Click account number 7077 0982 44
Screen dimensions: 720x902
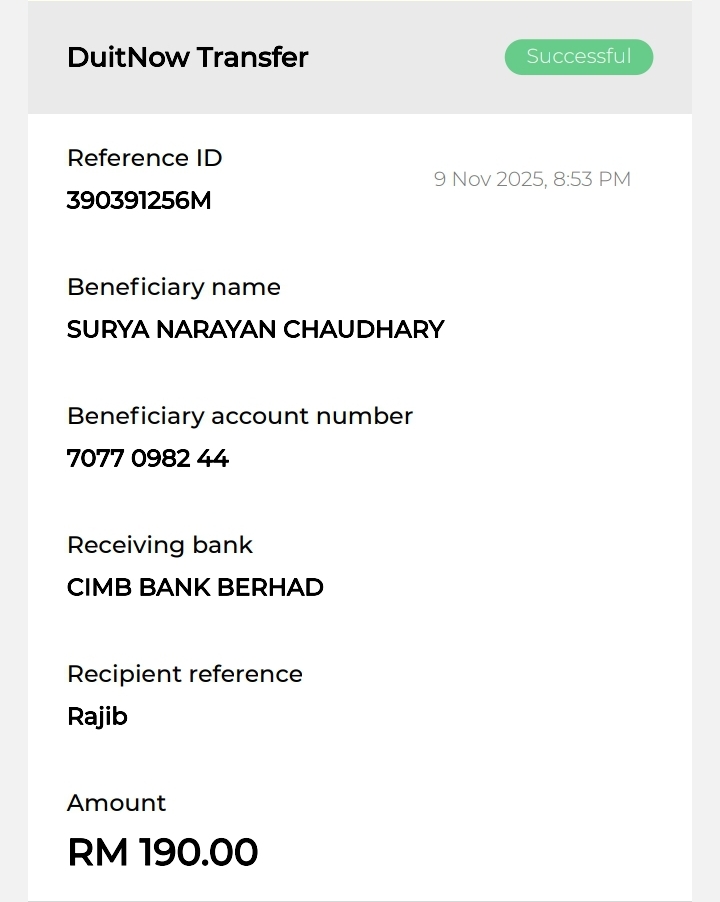(x=148, y=458)
